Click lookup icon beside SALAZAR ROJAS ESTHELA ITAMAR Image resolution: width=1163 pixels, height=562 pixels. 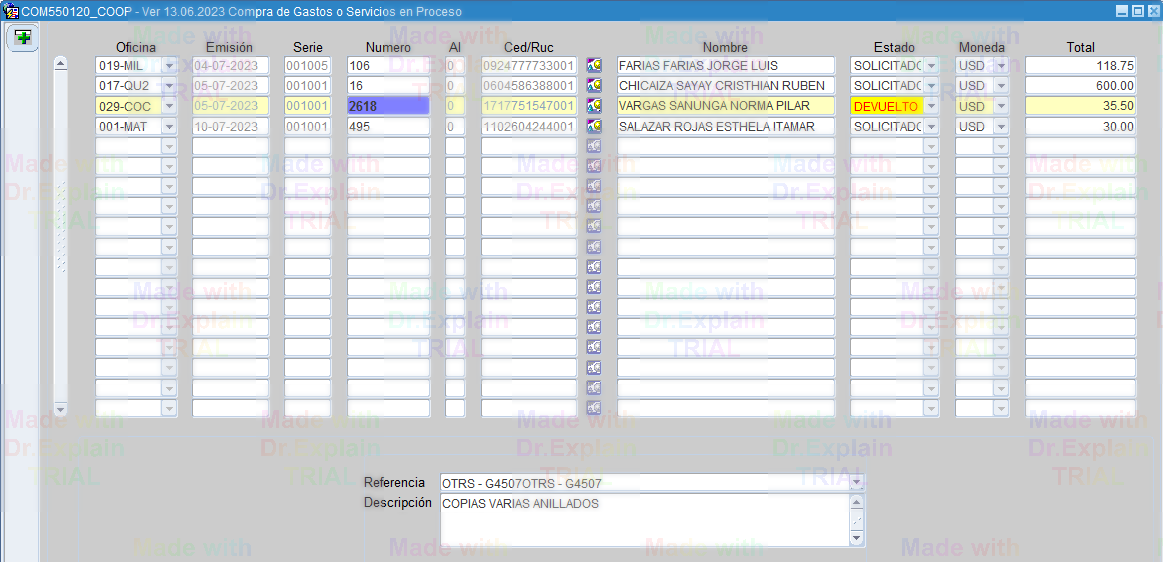[594, 127]
